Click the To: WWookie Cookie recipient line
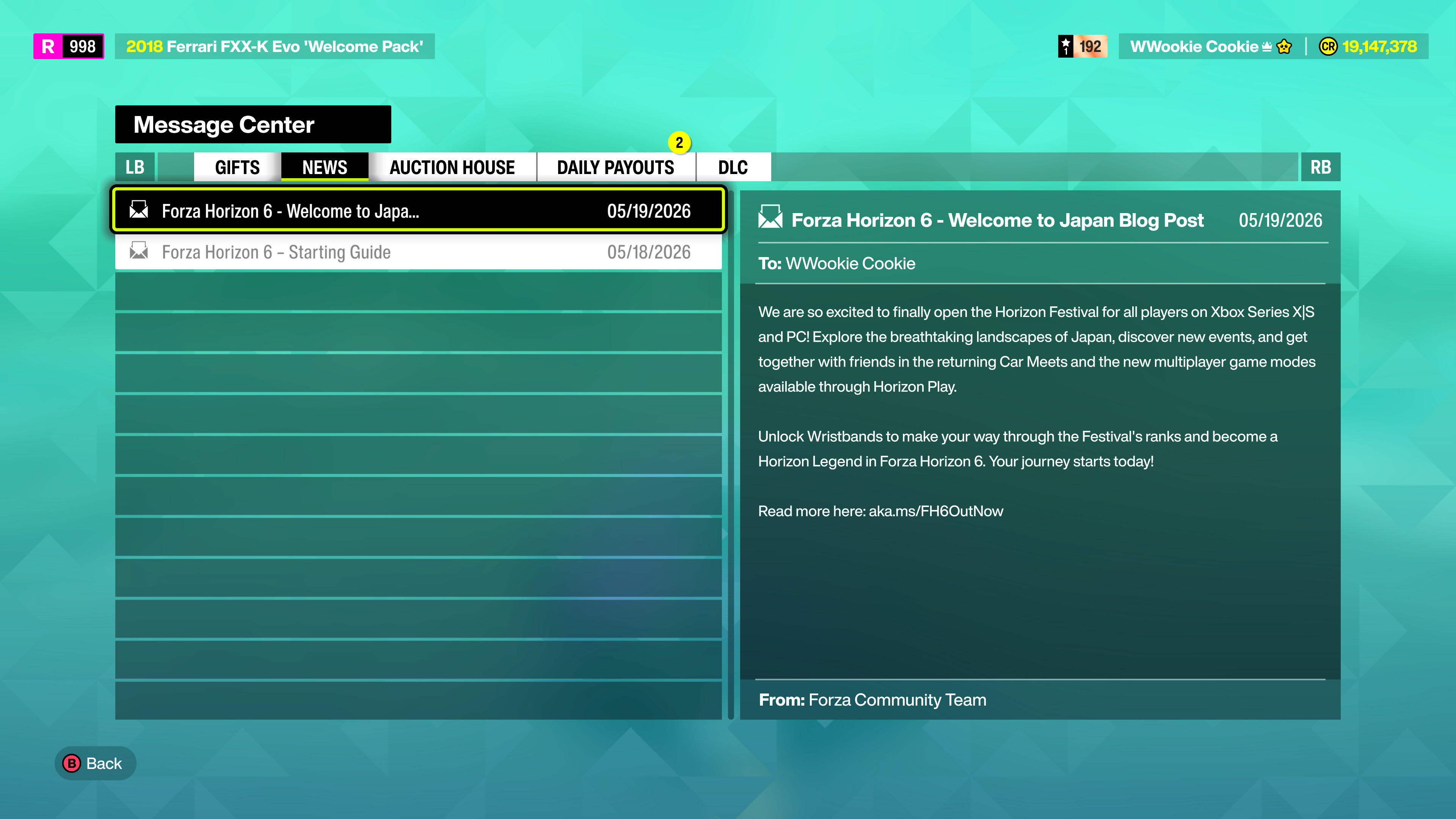This screenshot has height=819, width=1456. (x=836, y=264)
